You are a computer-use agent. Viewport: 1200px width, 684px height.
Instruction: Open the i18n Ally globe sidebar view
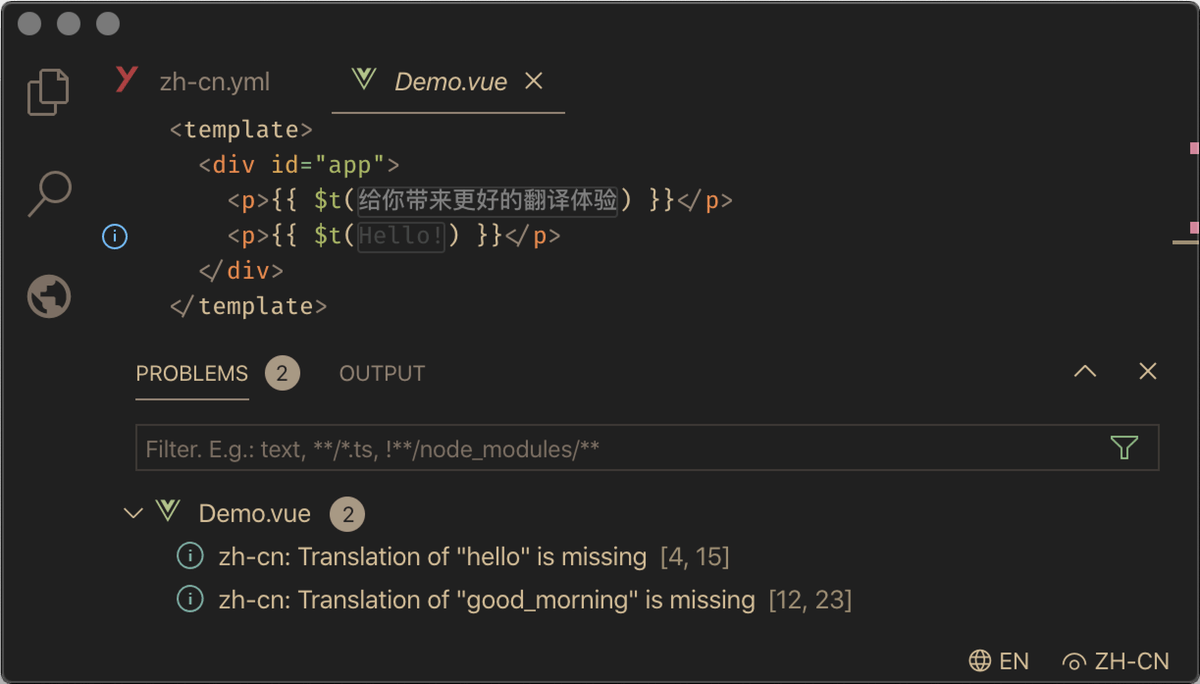coord(48,296)
